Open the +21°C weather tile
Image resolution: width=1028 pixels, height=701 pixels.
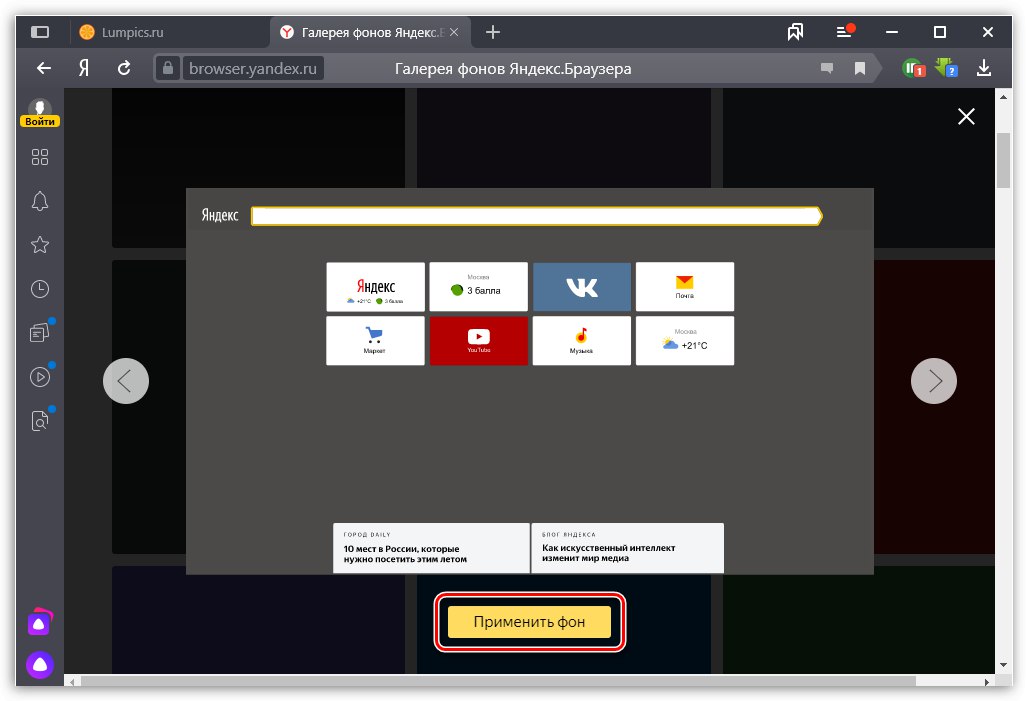click(684, 340)
